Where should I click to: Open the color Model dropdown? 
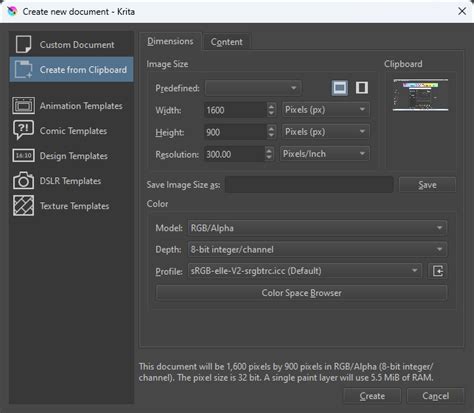point(317,228)
